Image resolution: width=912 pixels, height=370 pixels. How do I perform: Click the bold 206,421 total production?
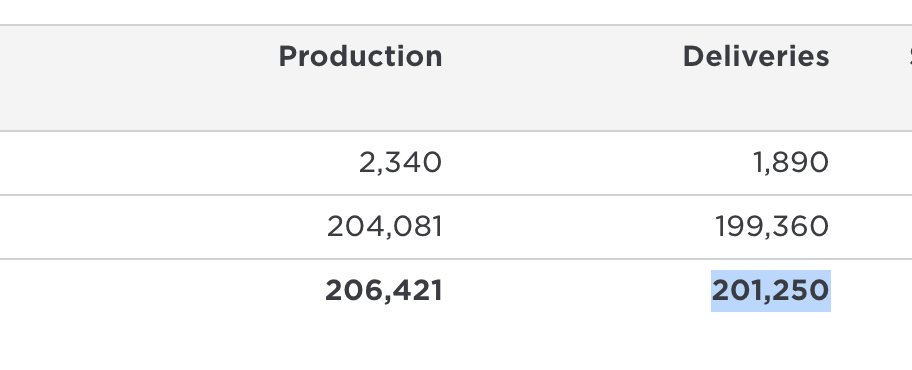384,290
